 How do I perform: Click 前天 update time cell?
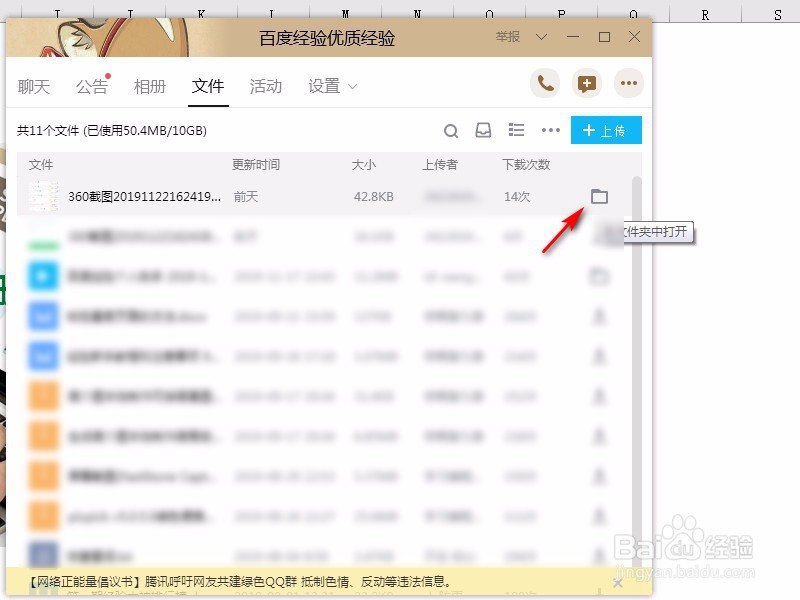[246, 196]
